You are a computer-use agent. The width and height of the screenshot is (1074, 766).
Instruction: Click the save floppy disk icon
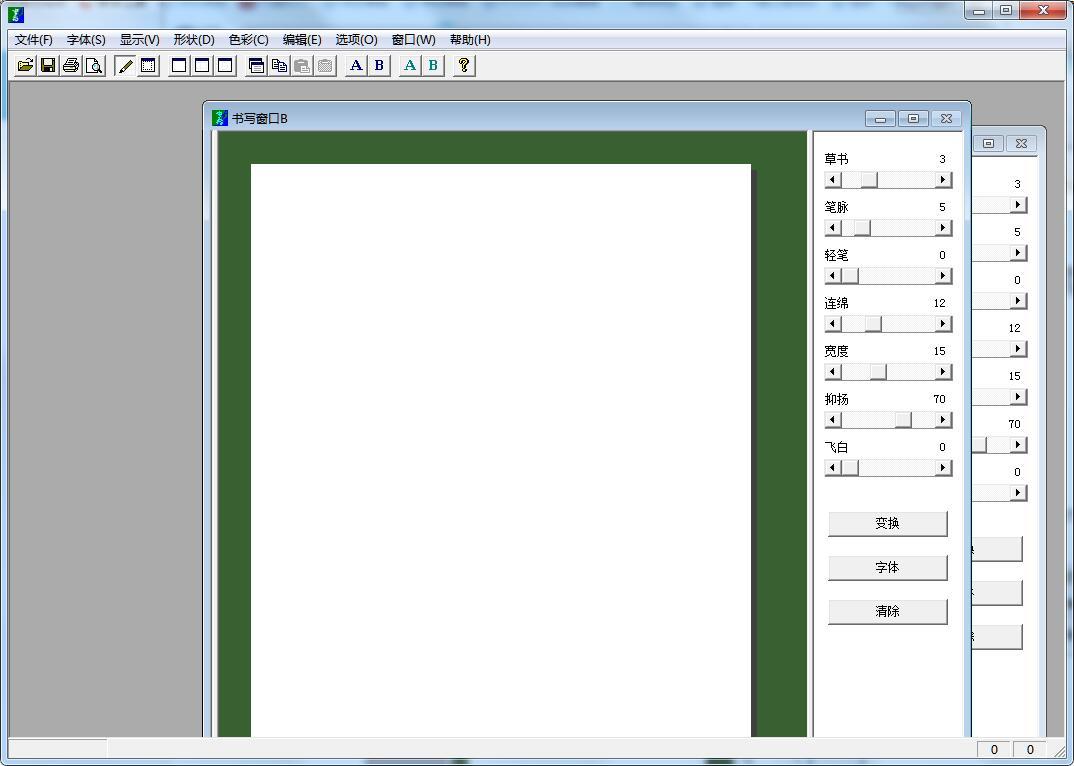(48, 66)
